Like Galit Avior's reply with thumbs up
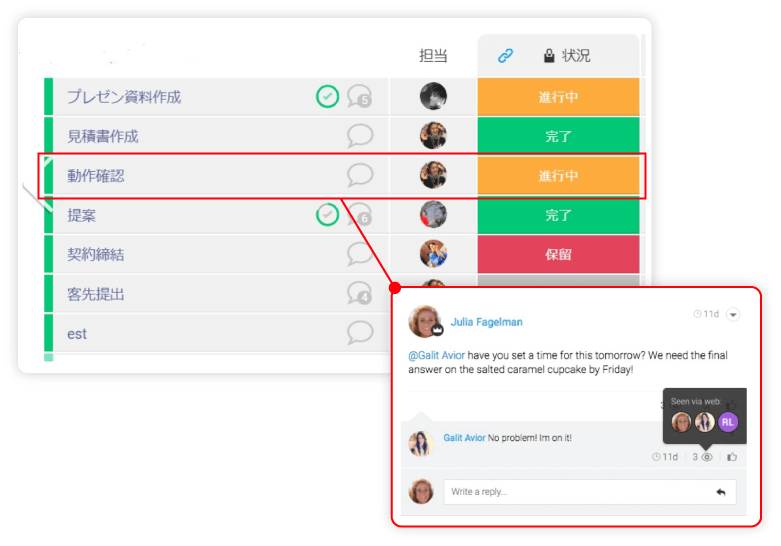This screenshot has width=781, height=546. pos(732,457)
